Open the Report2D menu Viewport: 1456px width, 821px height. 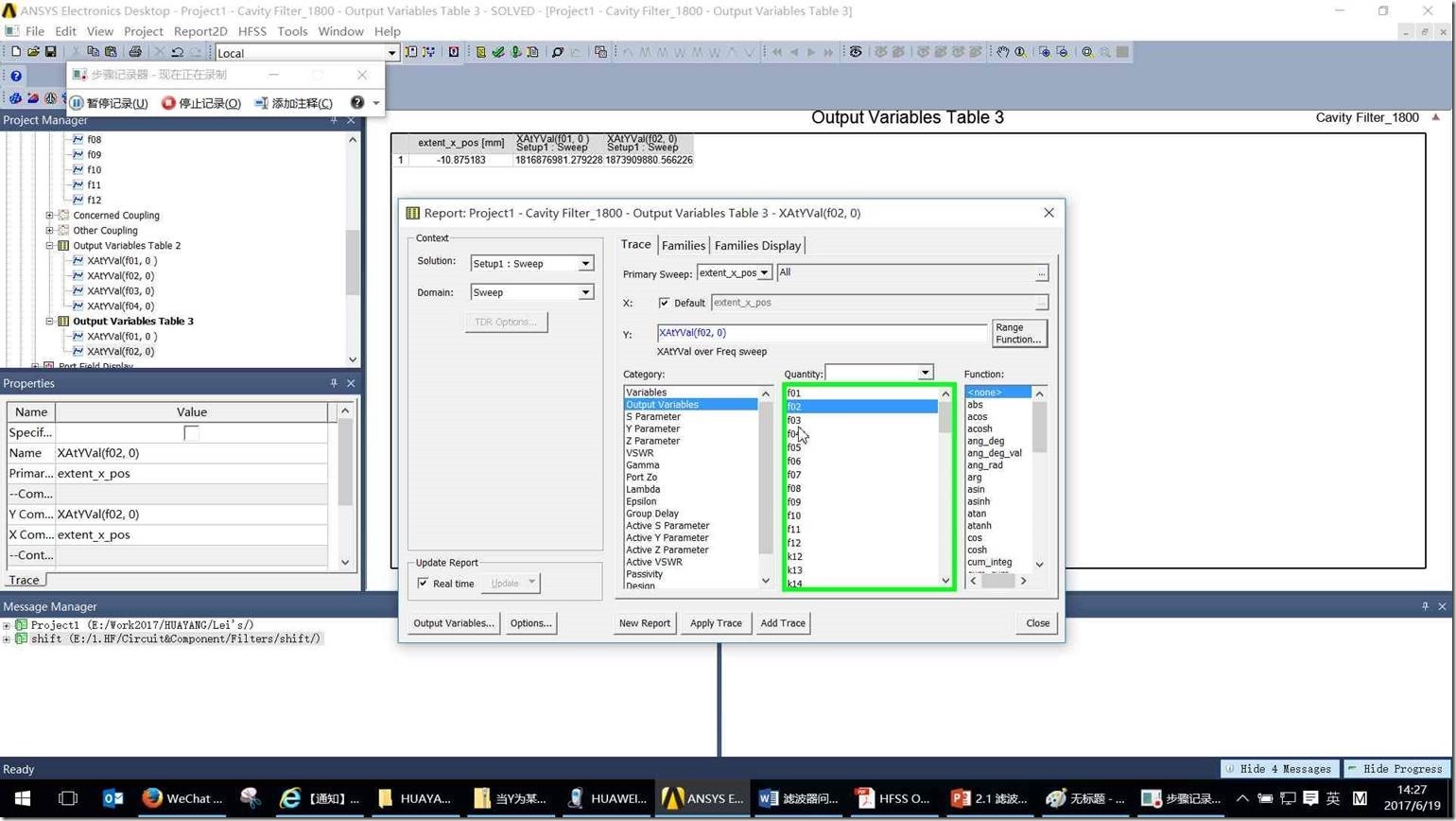coord(200,31)
